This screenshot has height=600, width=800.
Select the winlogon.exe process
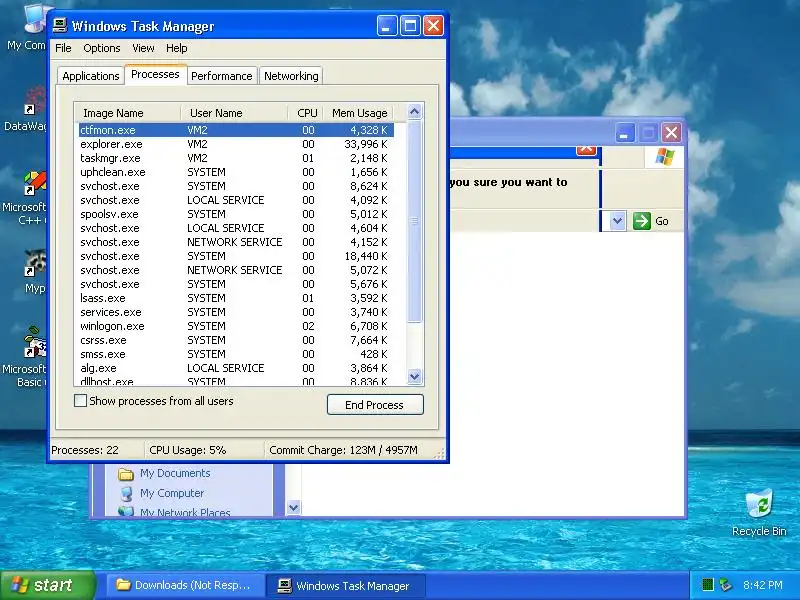coord(236,326)
